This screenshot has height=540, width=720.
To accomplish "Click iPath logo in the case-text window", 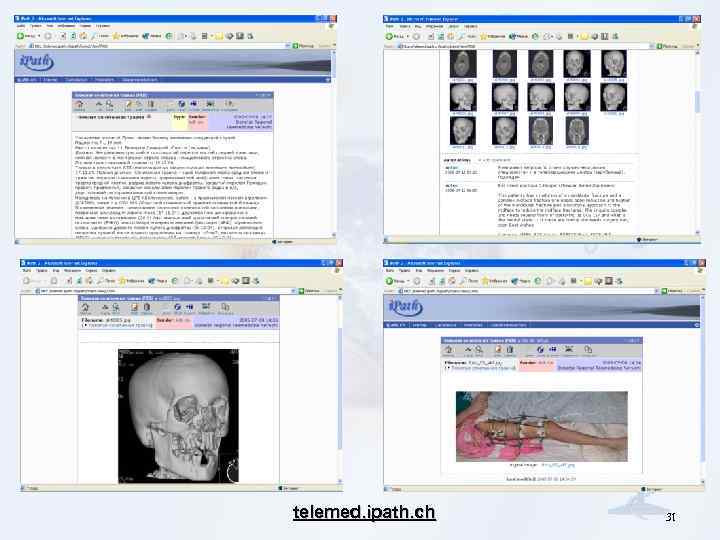I will point(37,62).
